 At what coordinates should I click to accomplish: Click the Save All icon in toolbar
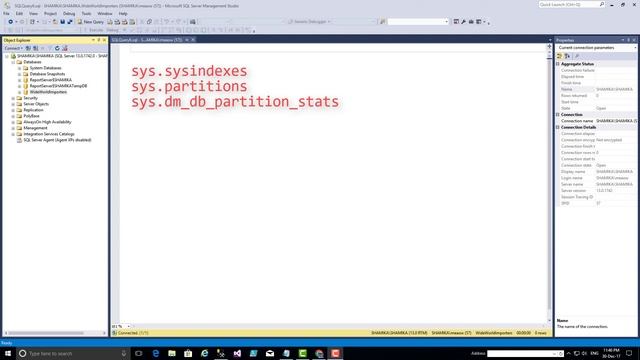(x=70, y=22)
